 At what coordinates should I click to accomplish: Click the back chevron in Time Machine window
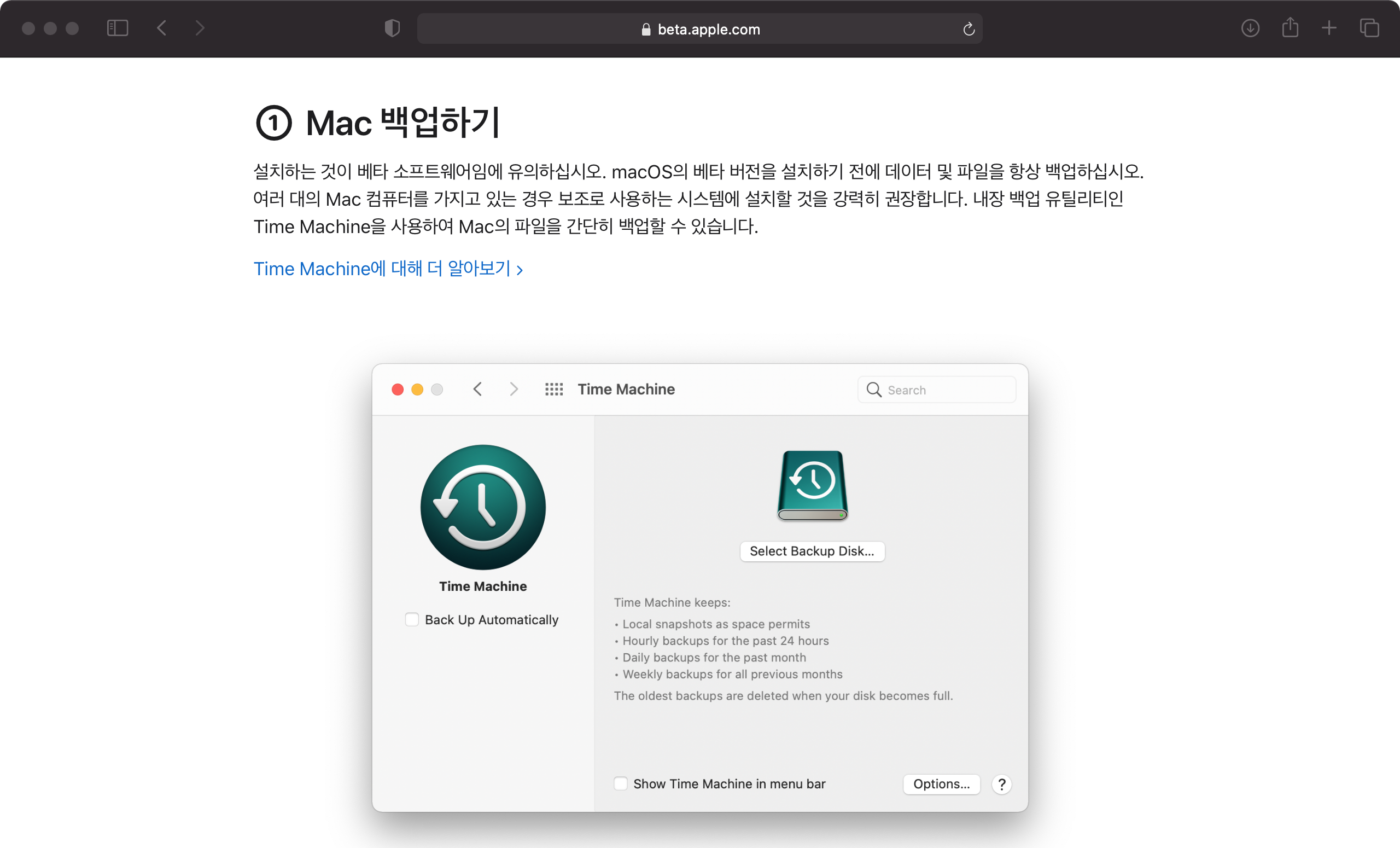pyautogui.click(x=477, y=390)
